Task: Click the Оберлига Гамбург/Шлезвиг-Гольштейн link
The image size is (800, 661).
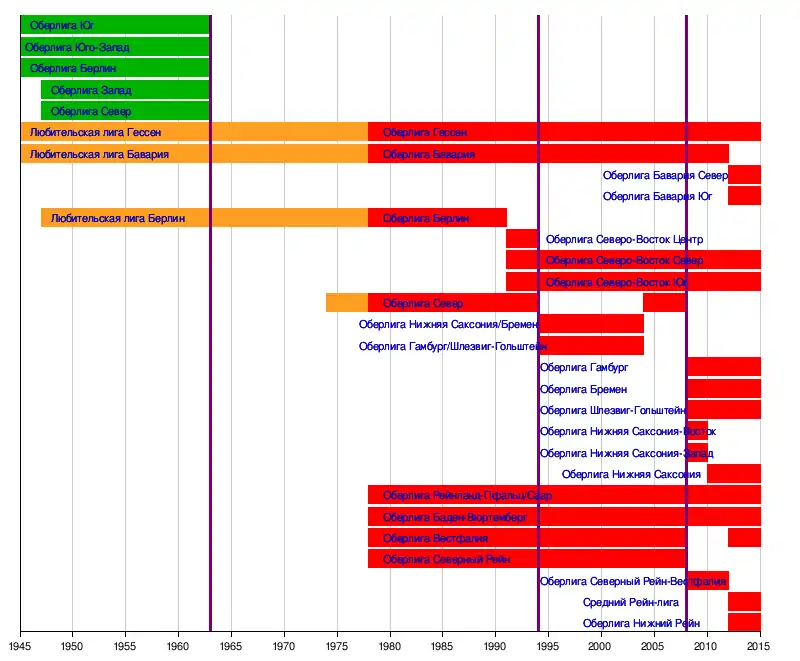Action: coord(452,346)
